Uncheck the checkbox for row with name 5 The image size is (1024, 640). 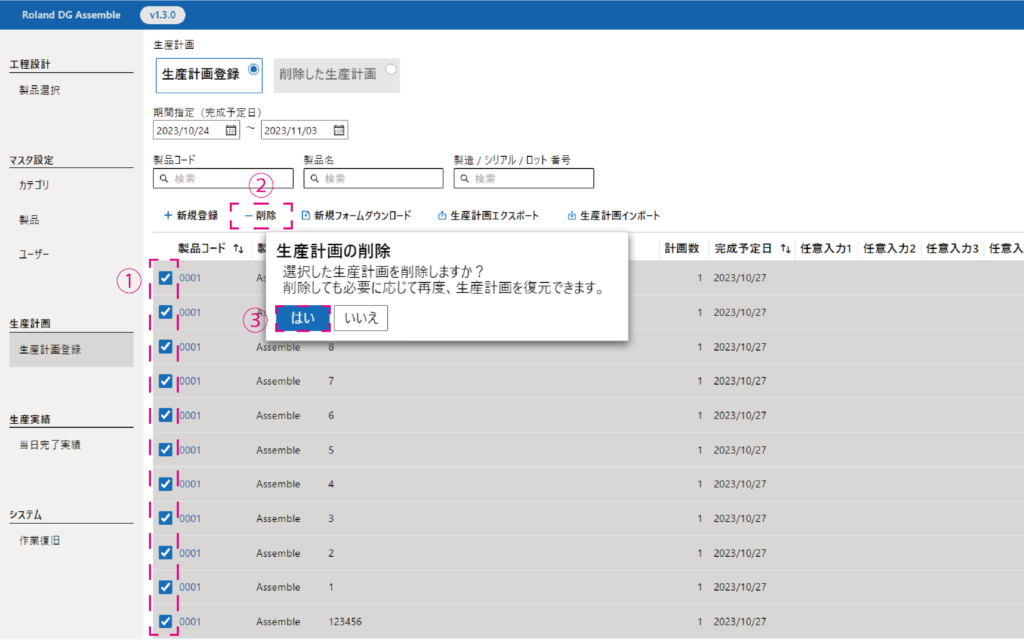166,450
